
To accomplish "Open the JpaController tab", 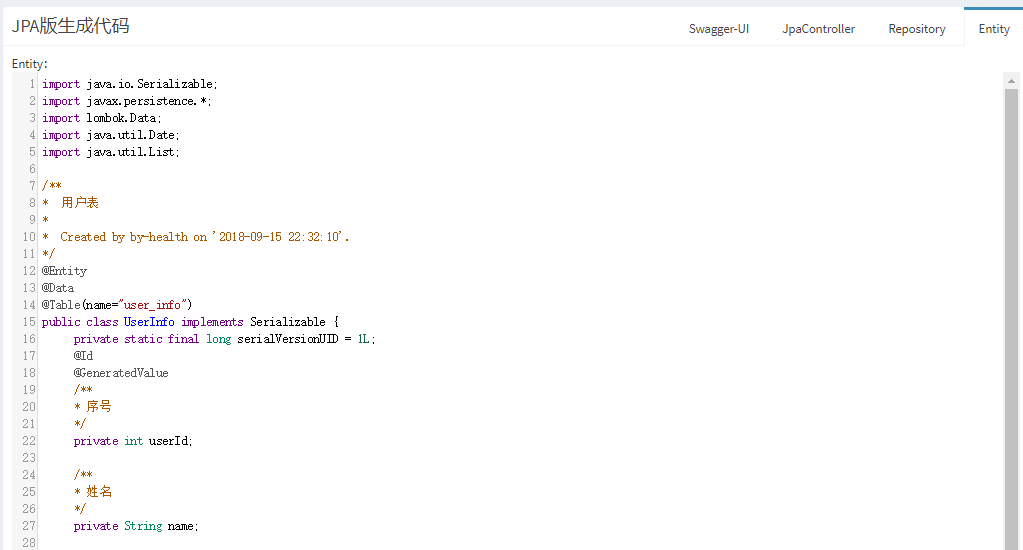I will pos(818,29).
